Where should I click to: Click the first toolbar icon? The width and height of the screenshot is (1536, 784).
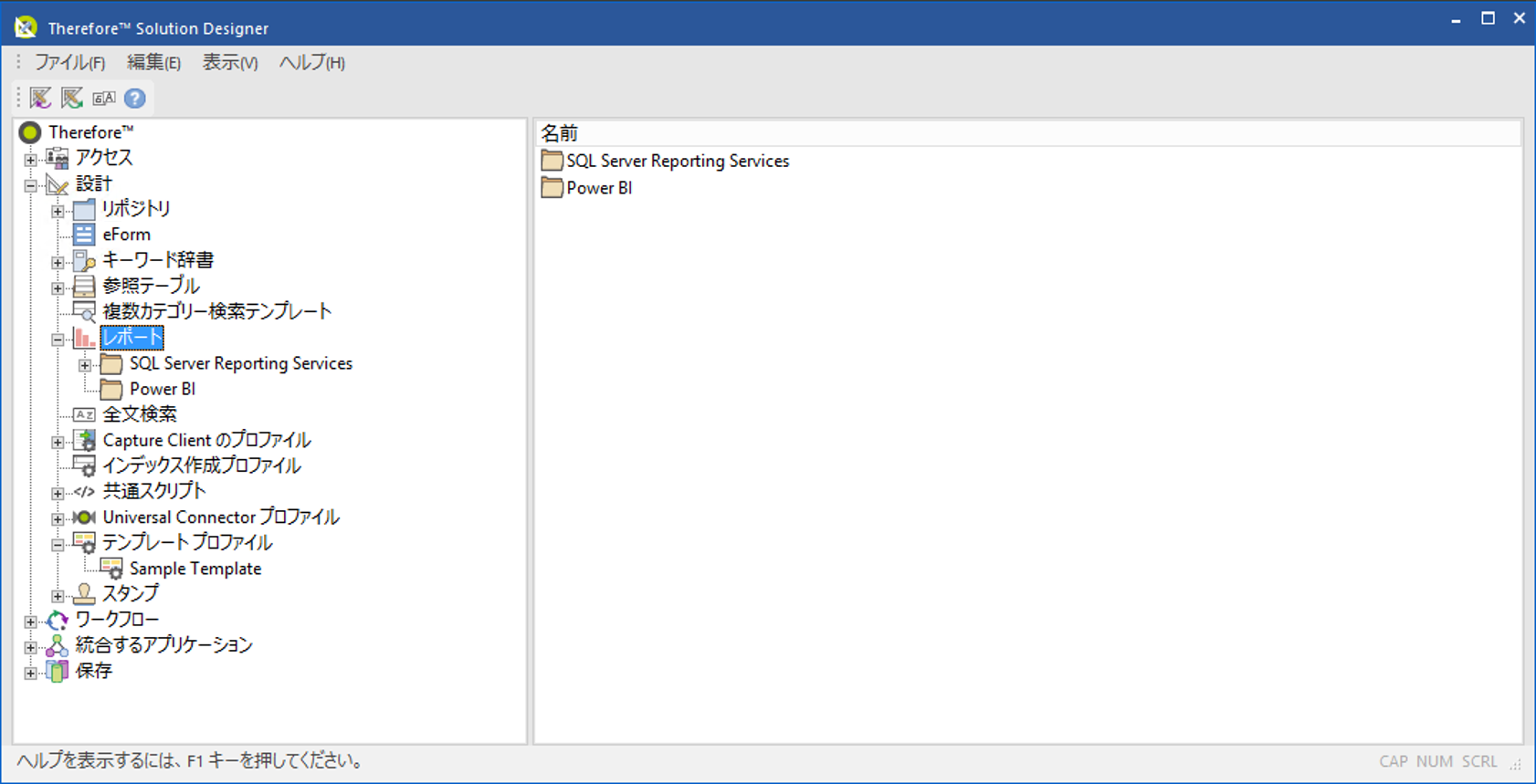[x=41, y=99]
